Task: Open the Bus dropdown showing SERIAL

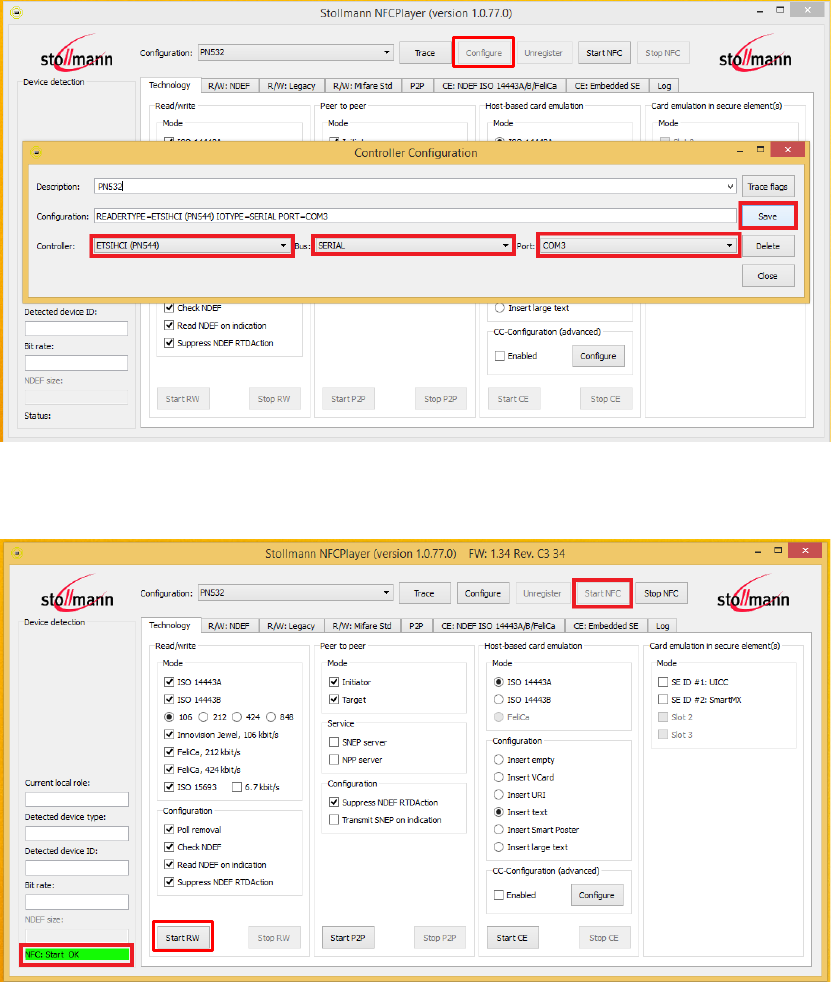Action: (413, 246)
